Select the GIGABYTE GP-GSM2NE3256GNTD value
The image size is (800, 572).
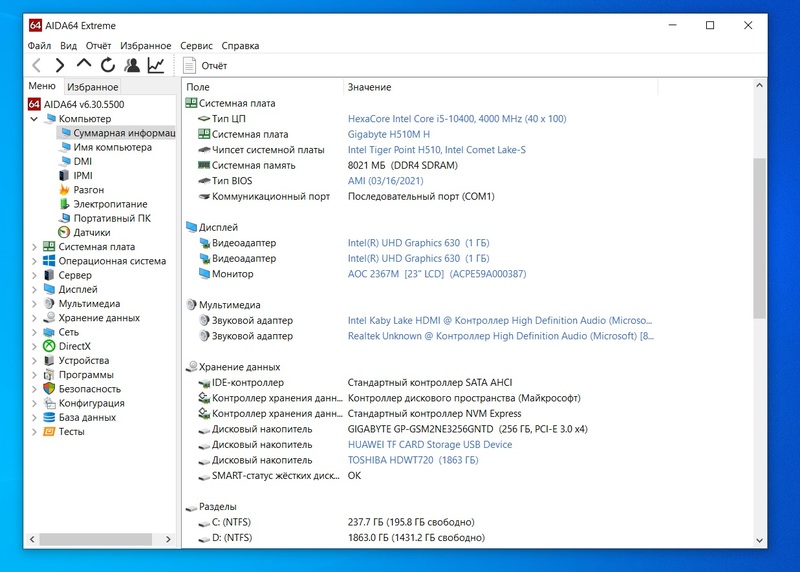click(x=467, y=429)
